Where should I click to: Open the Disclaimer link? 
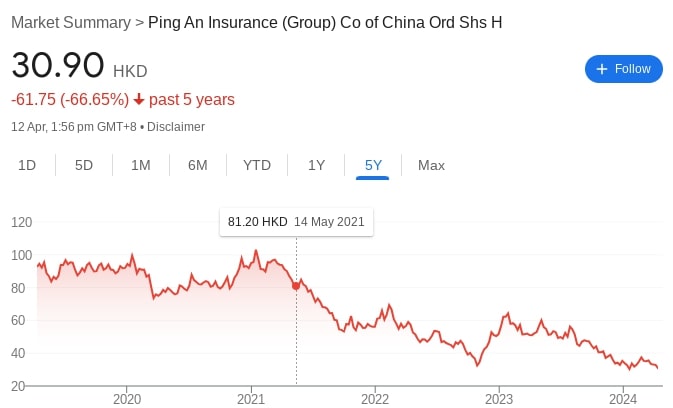tap(176, 127)
